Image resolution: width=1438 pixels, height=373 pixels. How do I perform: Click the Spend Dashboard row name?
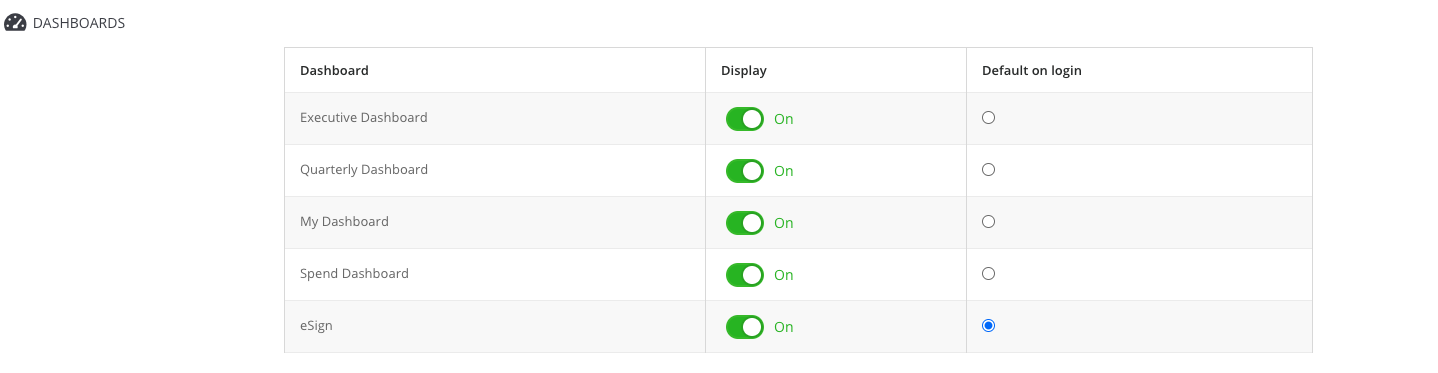354,274
